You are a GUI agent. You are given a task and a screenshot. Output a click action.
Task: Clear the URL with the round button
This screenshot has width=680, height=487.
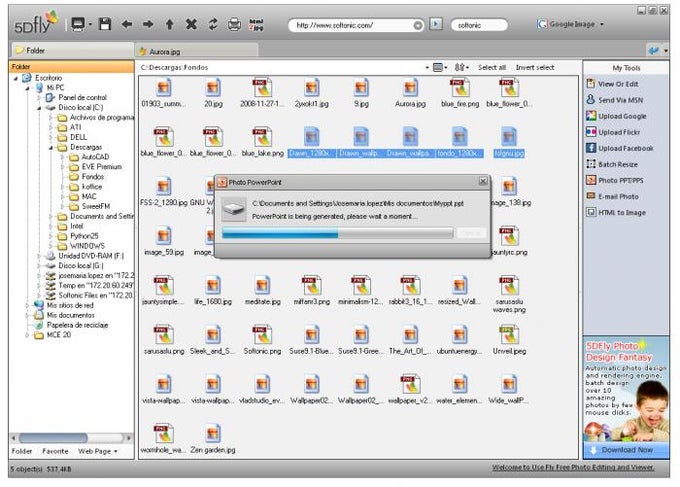pyautogui.click(x=418, y=26)
